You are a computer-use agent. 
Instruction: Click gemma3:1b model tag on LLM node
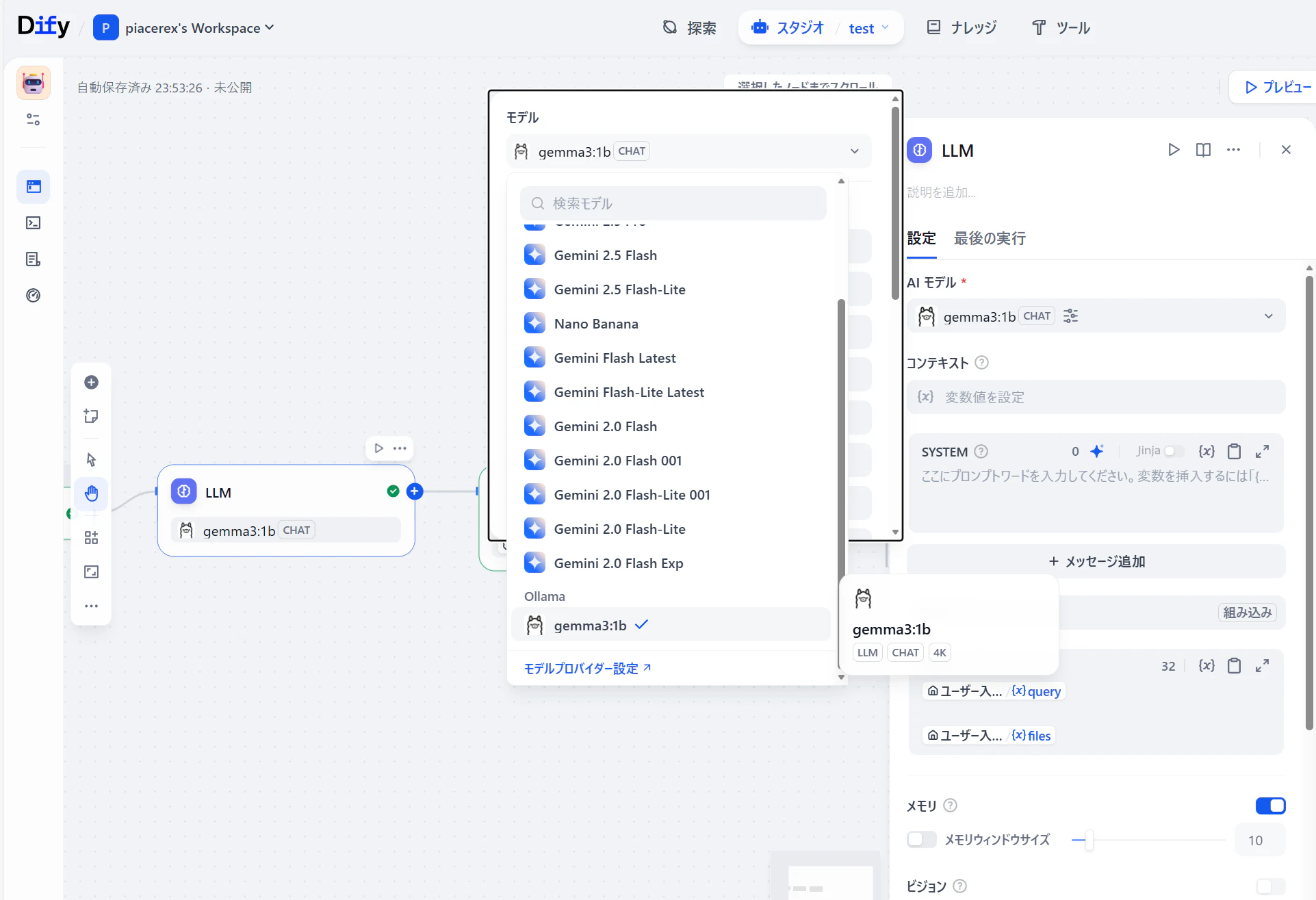[285, 530]
